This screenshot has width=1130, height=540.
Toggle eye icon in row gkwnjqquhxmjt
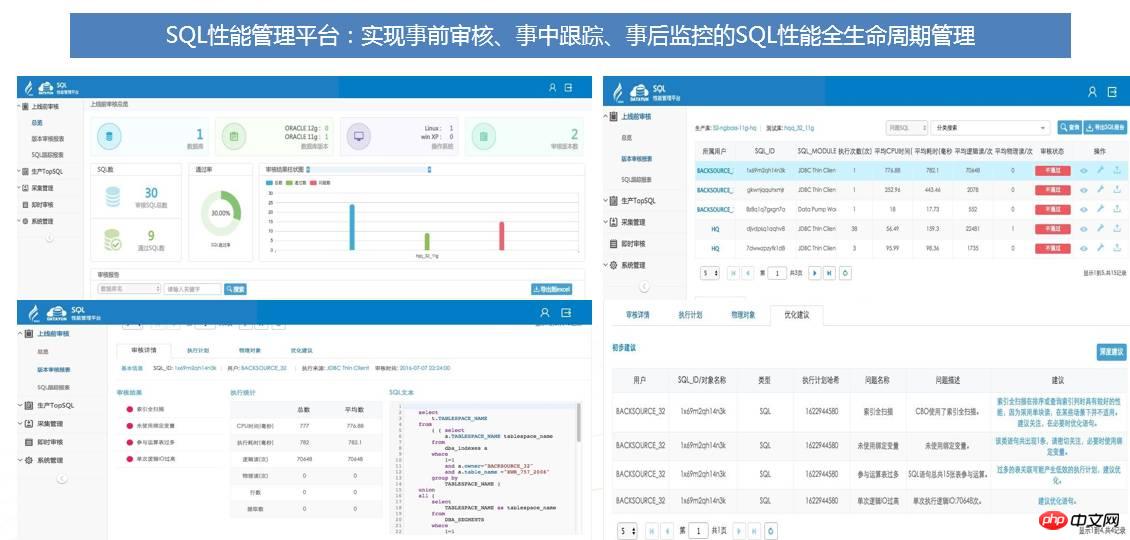1083,190
